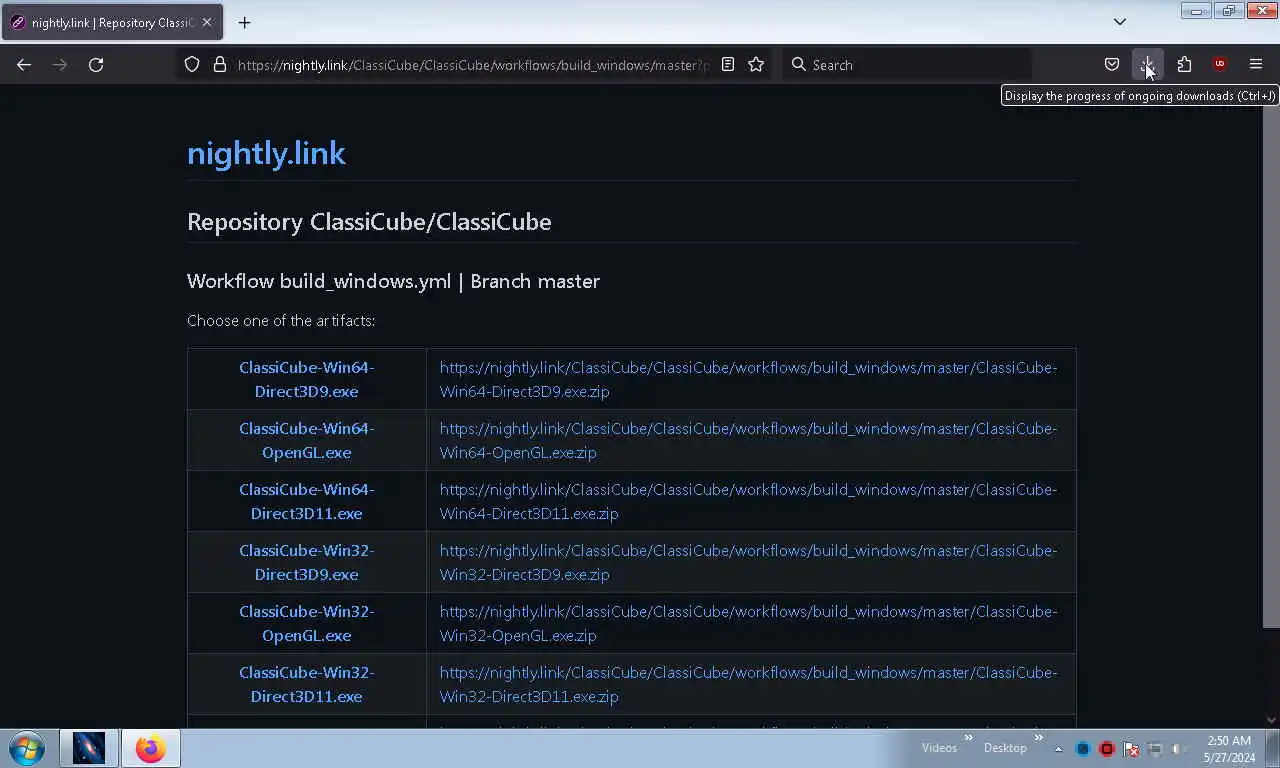Open the blue circle tray icon
The width and height of the screenshot is (1280, 768).
click(1083, 749)
